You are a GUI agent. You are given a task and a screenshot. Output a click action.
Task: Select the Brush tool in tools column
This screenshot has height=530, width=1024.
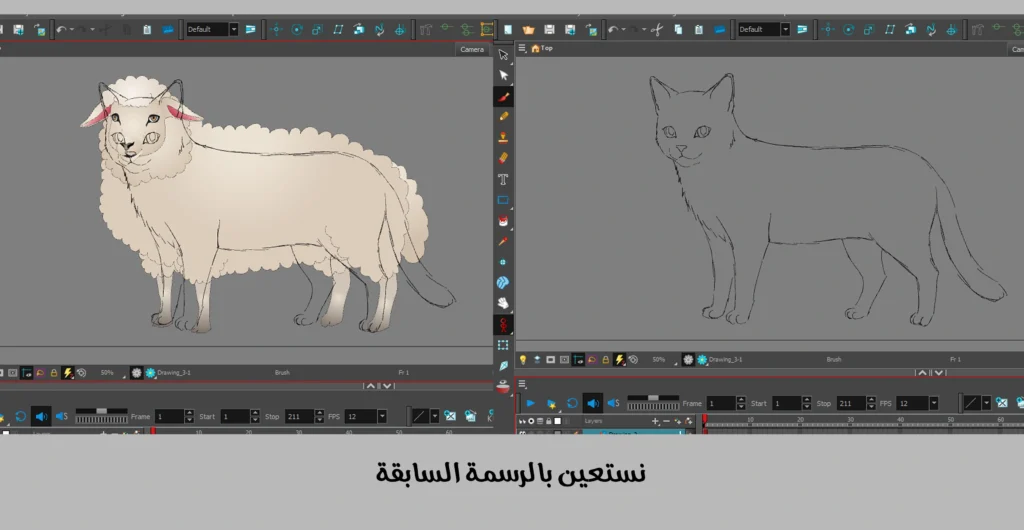coord(503,97)
